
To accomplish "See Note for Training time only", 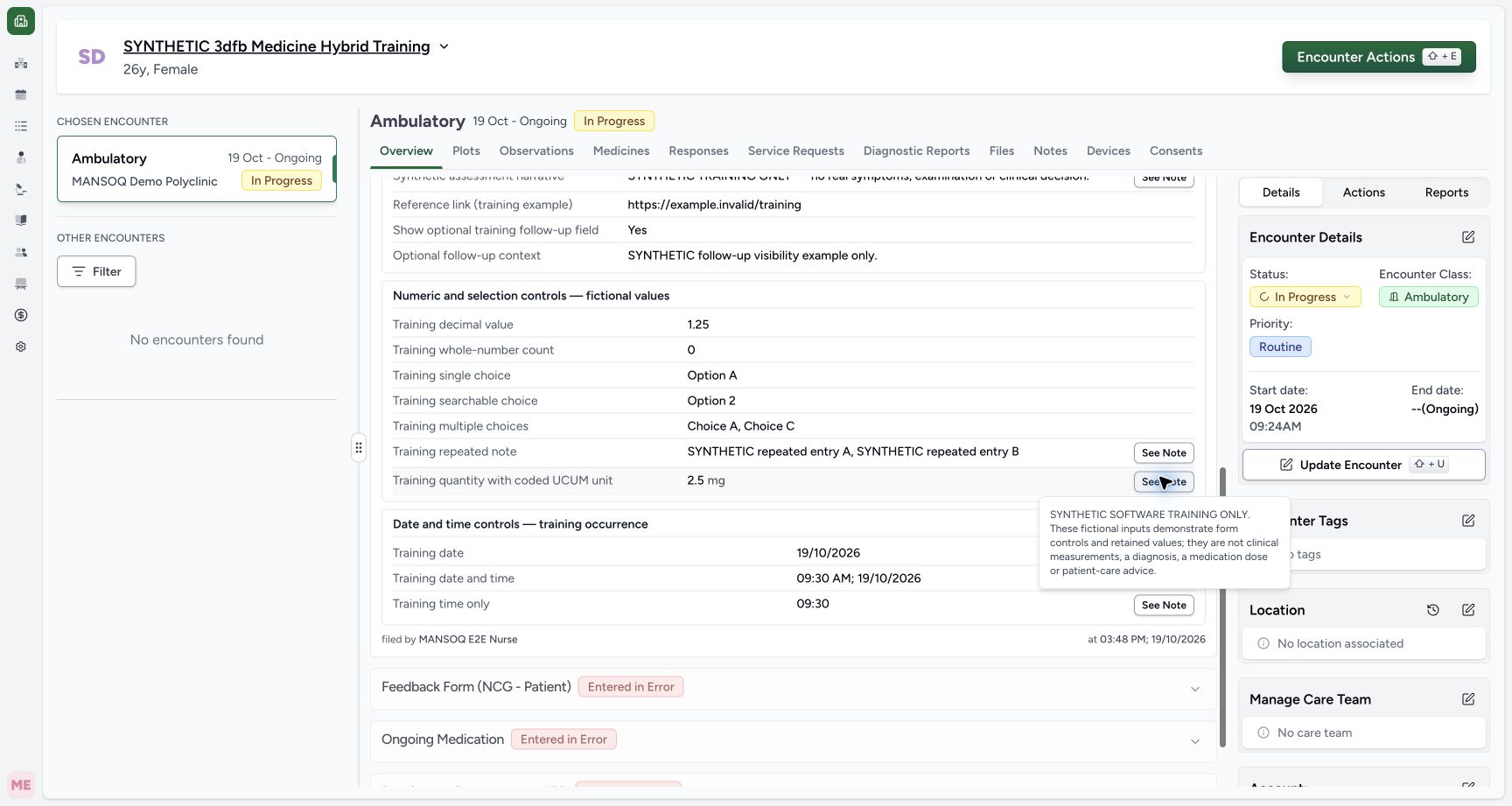I will pos(1164,605).
